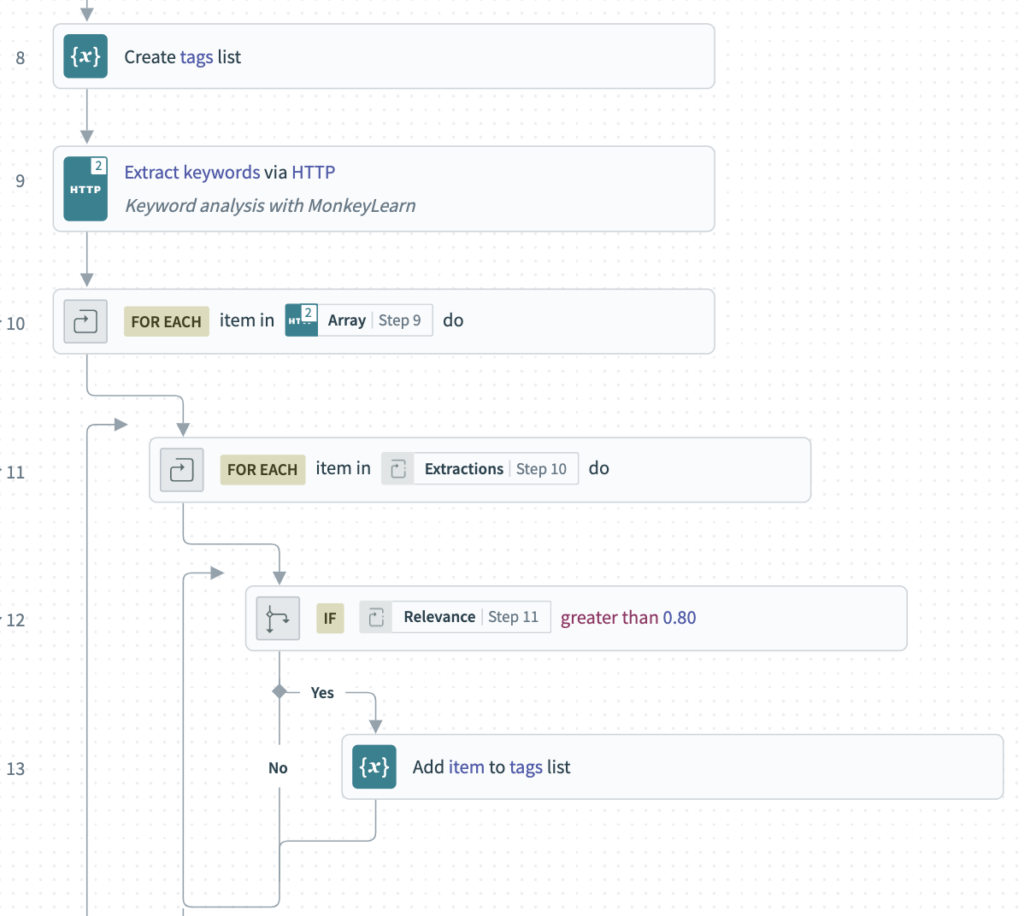
Task: Select the Yes branch label
Action: point(322,692)
